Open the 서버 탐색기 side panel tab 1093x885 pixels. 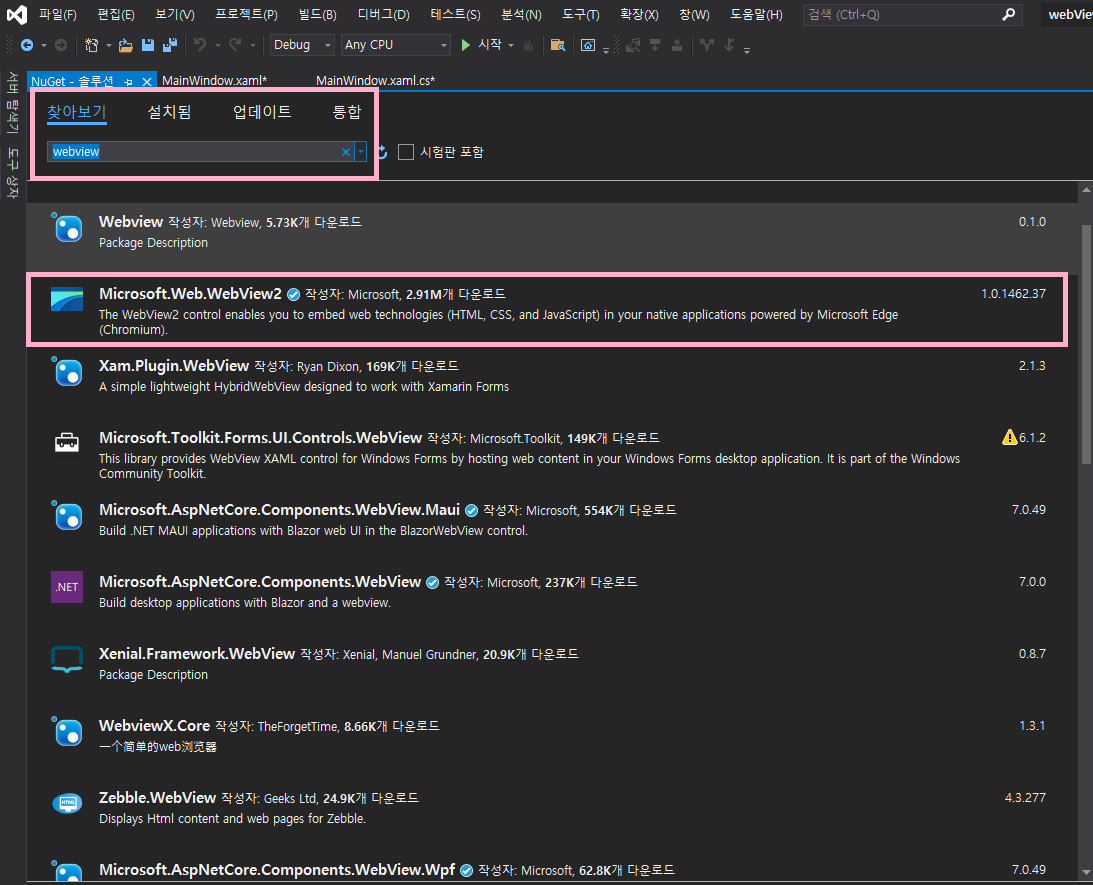coord(12,103)
